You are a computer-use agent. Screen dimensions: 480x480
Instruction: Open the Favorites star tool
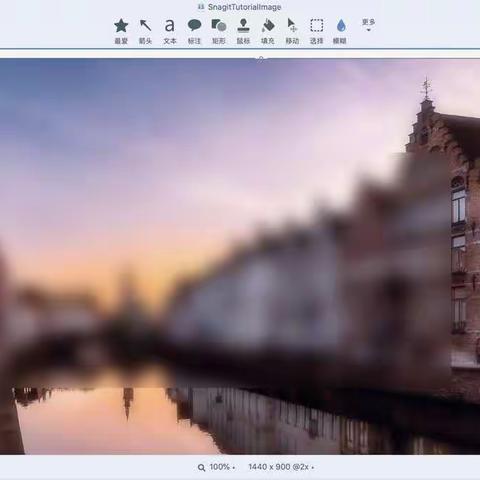point(121,31)
